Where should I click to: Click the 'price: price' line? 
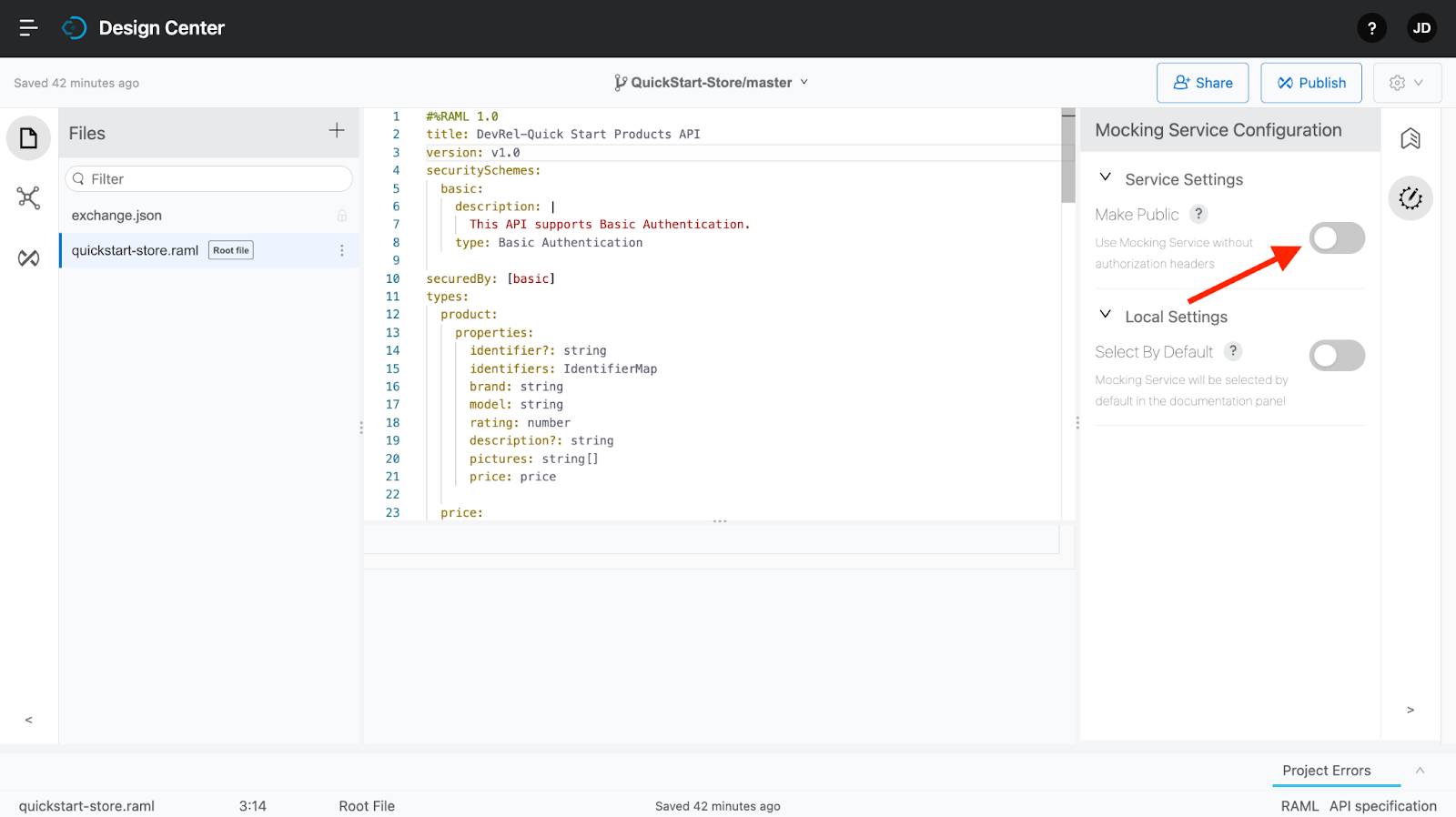[512, 477]
